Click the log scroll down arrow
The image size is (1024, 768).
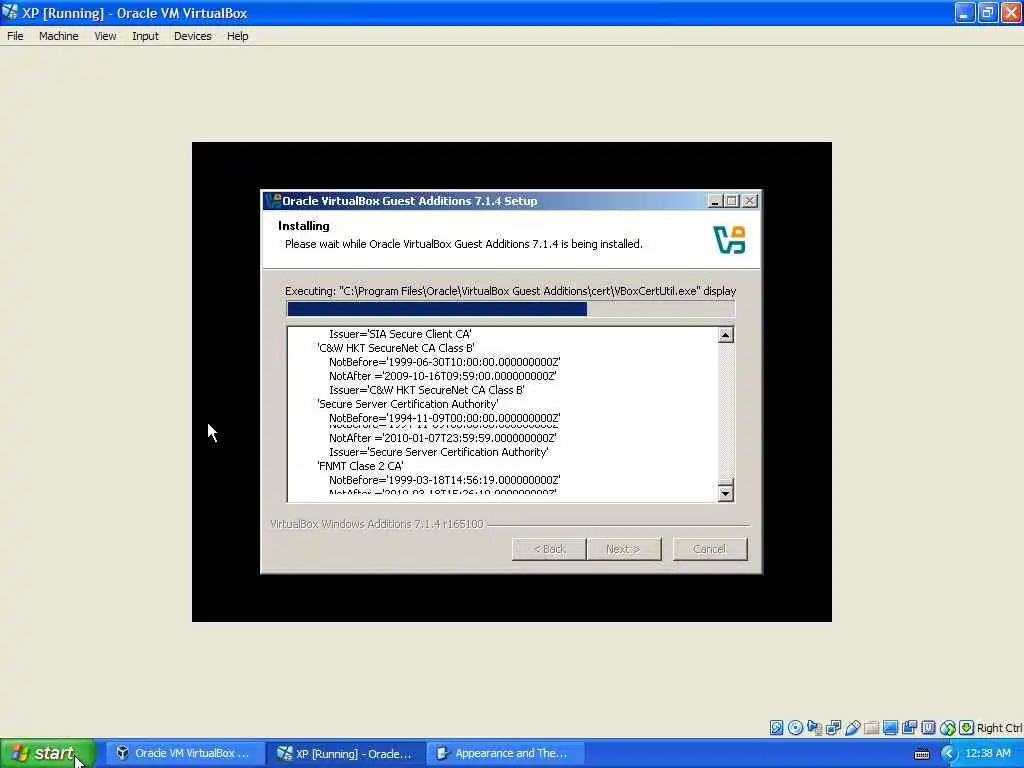coord(726,493)
